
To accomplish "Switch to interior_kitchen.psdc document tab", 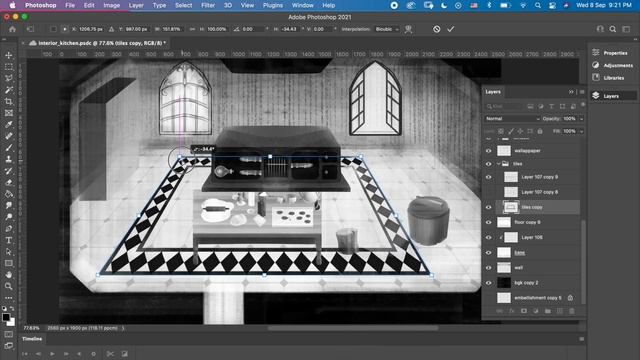I will (102, 43).
